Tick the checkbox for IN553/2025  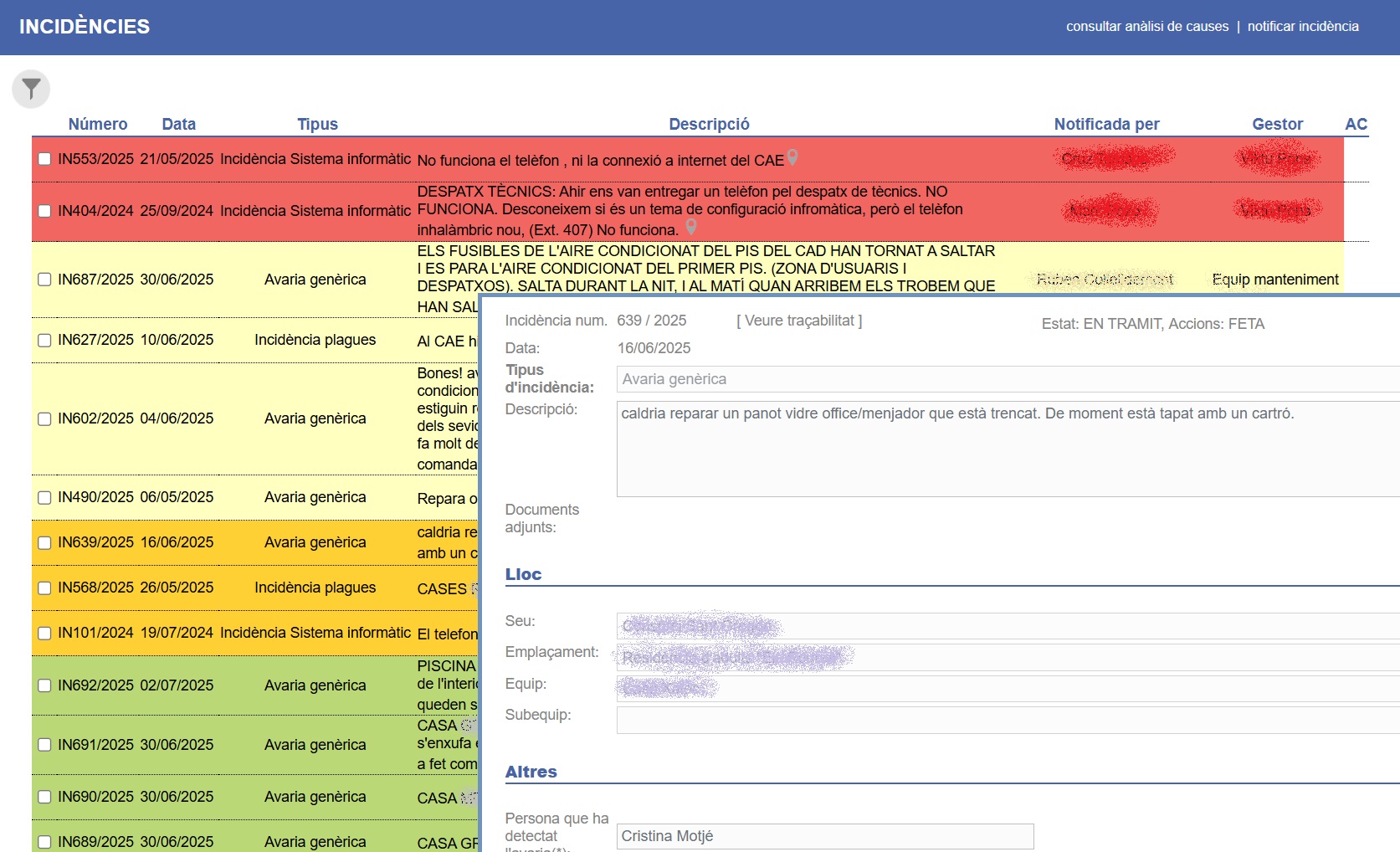point(44,159)
